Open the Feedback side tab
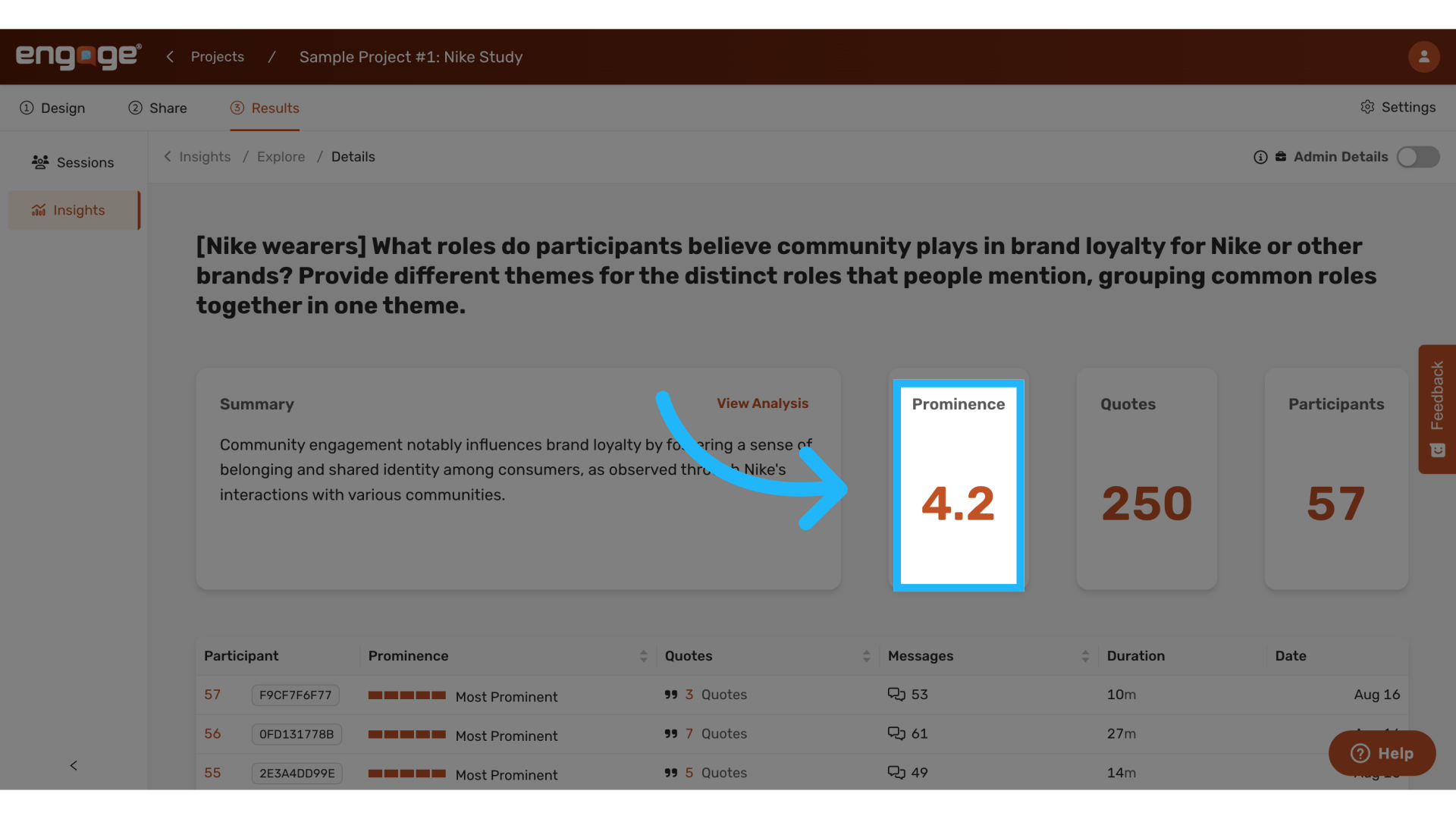1456x819 pixels. pyautogui.click(x=1437, y=409)
